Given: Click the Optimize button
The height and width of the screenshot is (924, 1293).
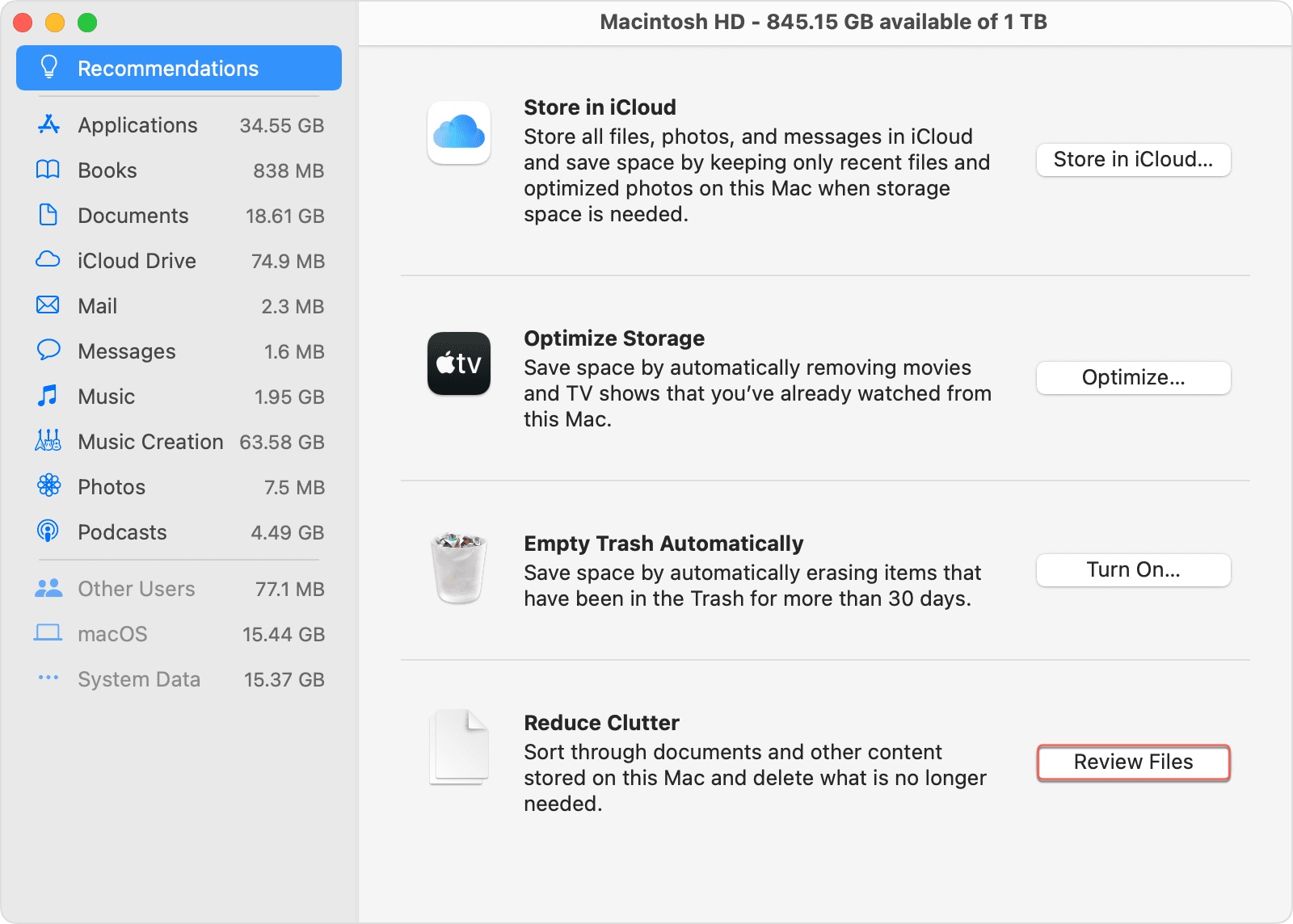Looking at the screenshot, I should coord(1133,378).
